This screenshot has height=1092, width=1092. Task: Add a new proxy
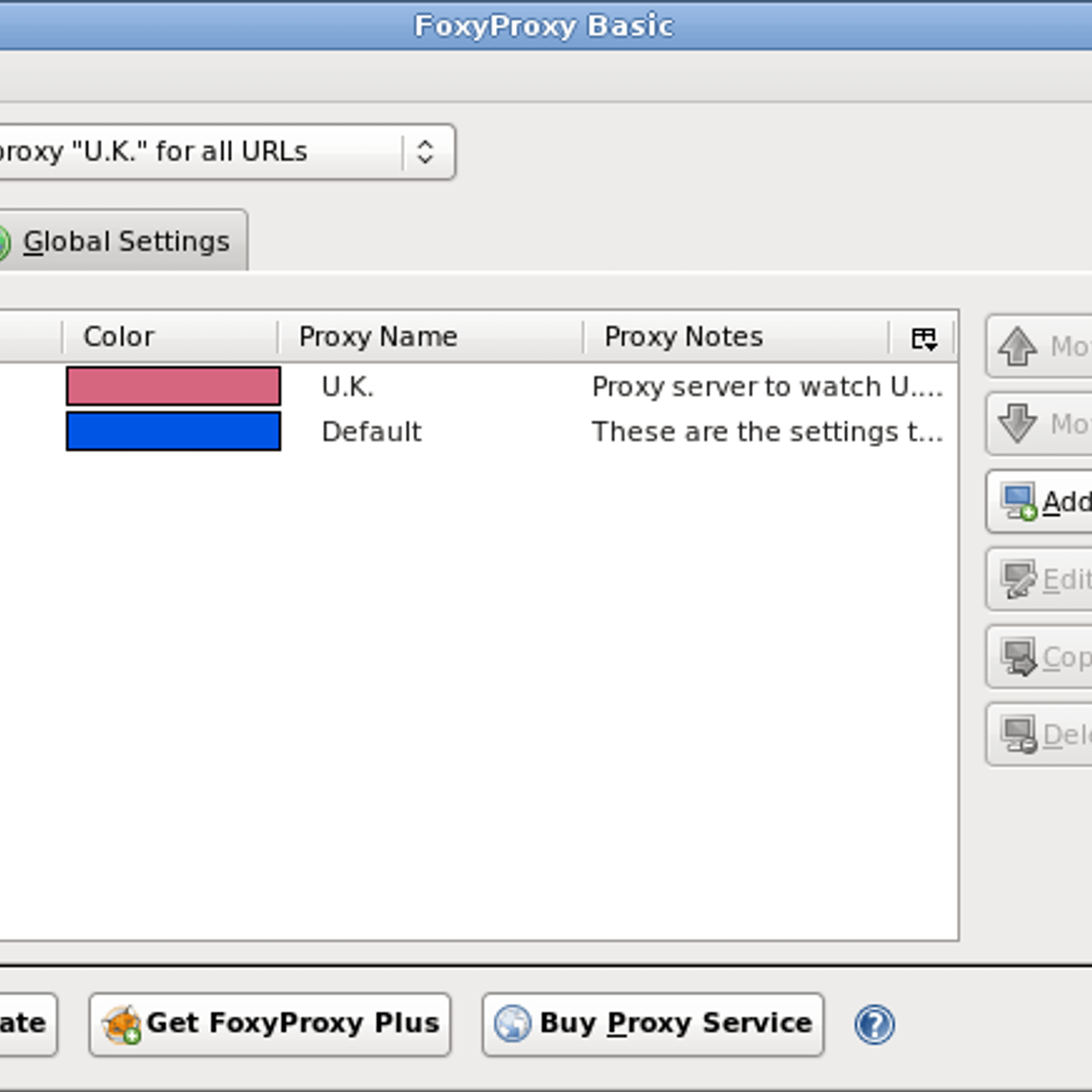(x=1039, y=502)
